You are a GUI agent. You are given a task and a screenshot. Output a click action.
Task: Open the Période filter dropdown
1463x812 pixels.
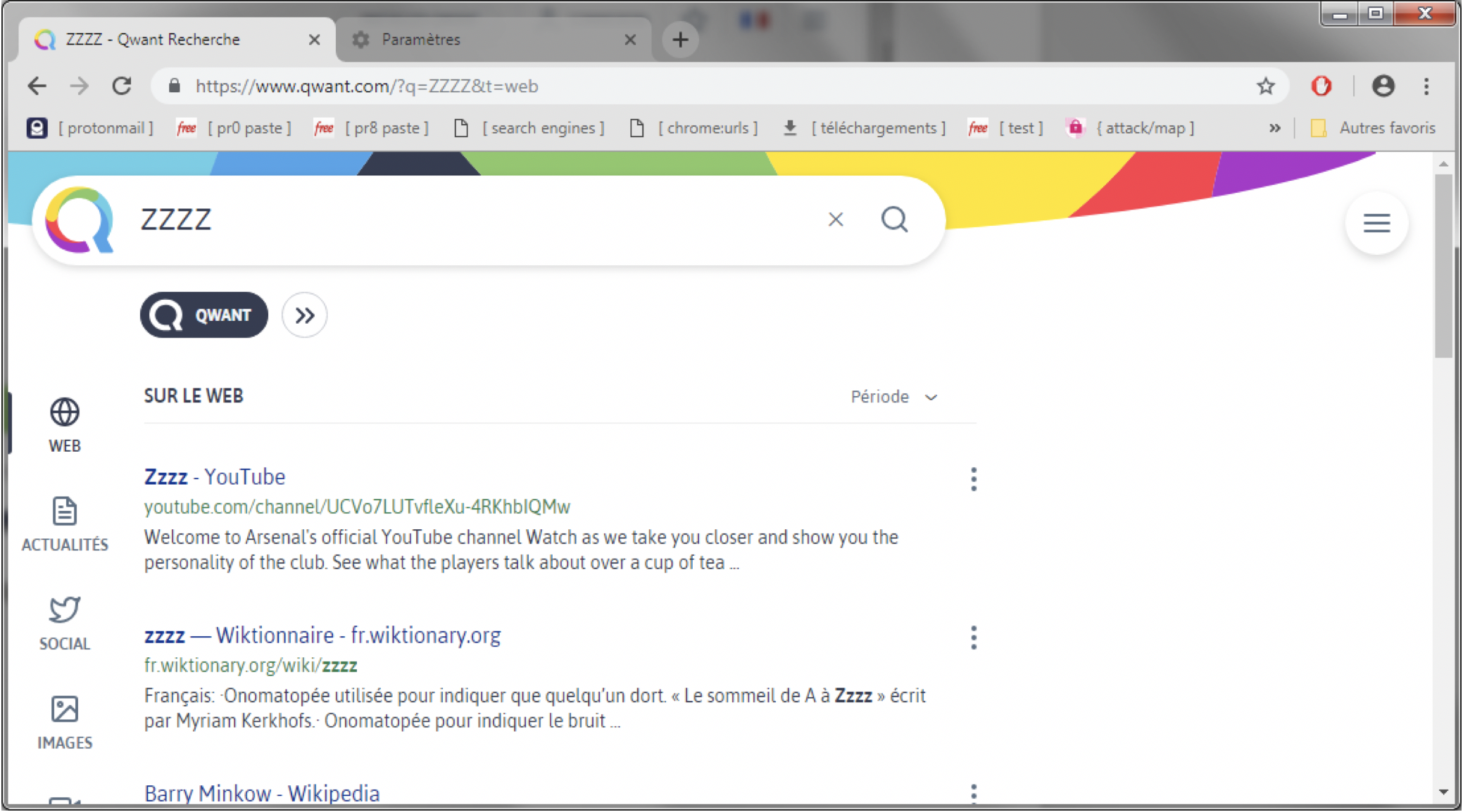[x=893, y=397]
